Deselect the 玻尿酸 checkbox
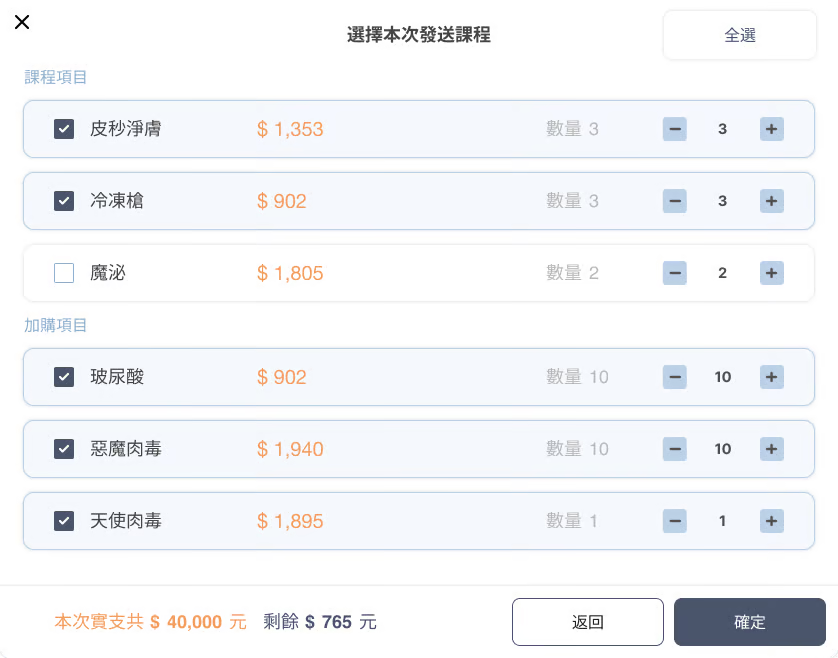The width and height of the screenshot is (838, 658). pos(64,377)
